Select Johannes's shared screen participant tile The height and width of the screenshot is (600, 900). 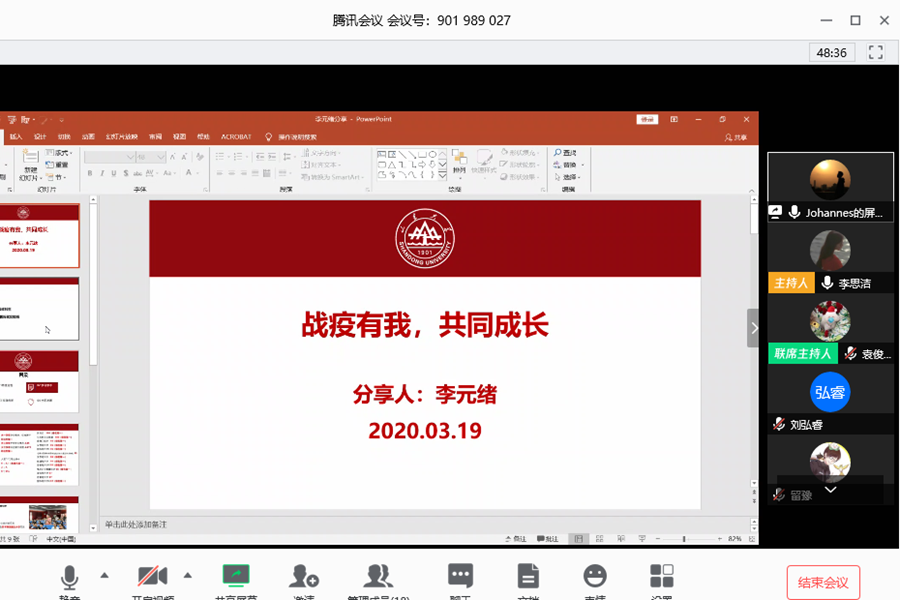point(830,187)
